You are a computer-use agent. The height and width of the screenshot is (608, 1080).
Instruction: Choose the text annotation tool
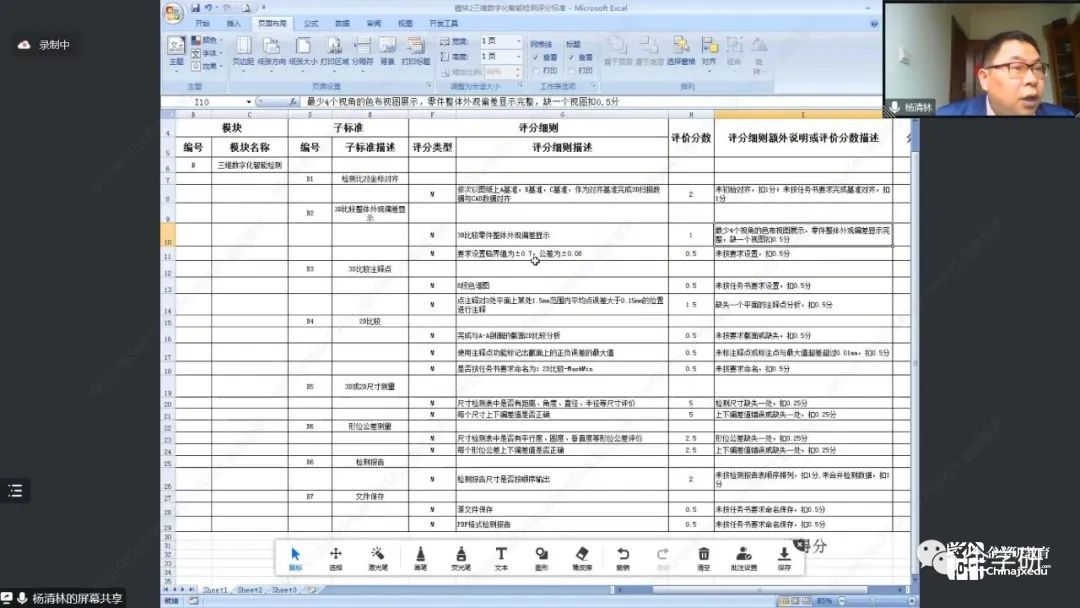501,557
